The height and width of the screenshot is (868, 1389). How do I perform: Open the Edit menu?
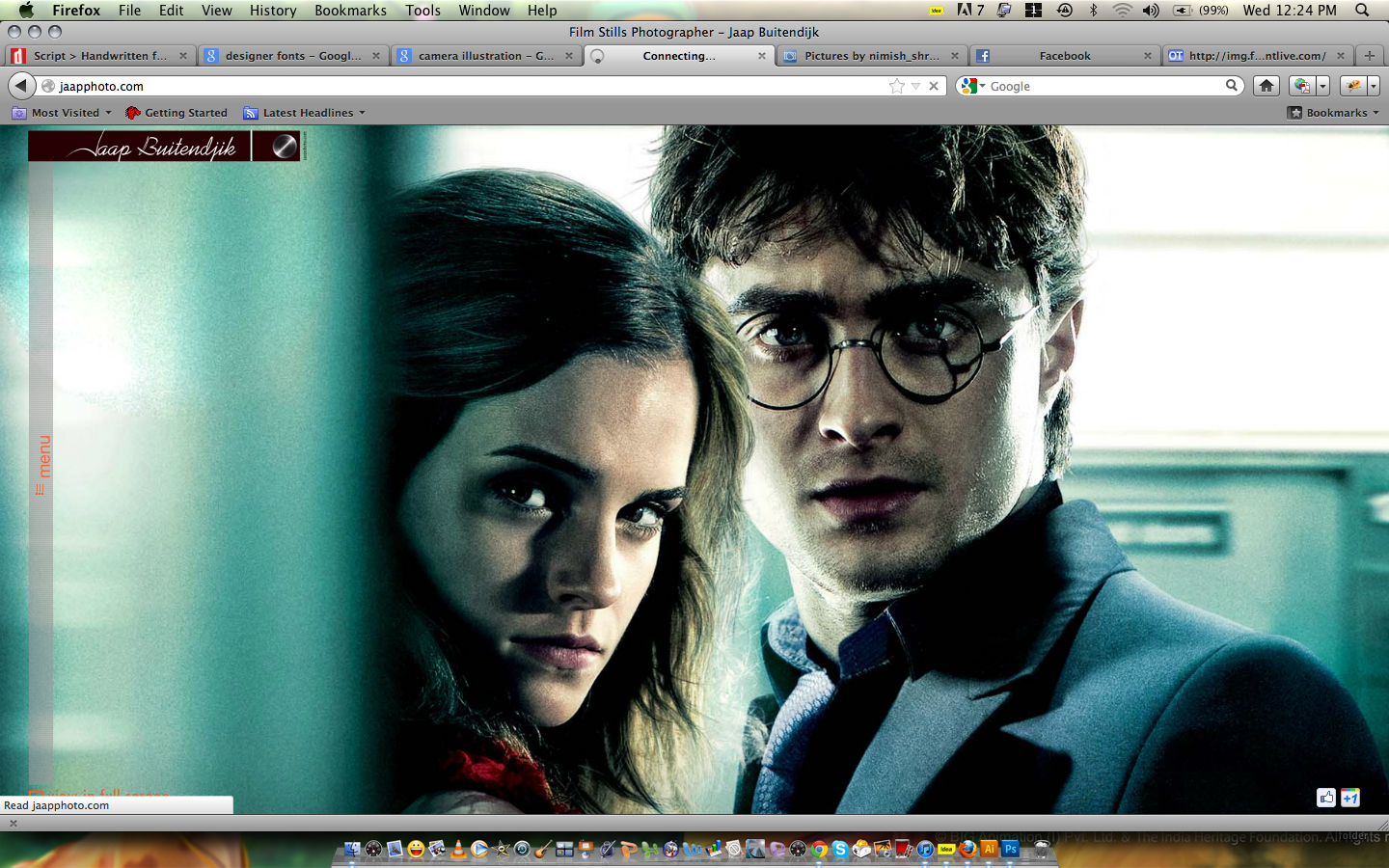[x=171, y=11]
